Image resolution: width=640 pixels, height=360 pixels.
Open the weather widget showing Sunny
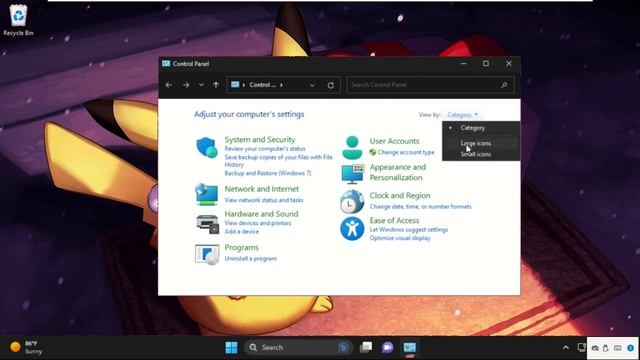click(26, 347)
